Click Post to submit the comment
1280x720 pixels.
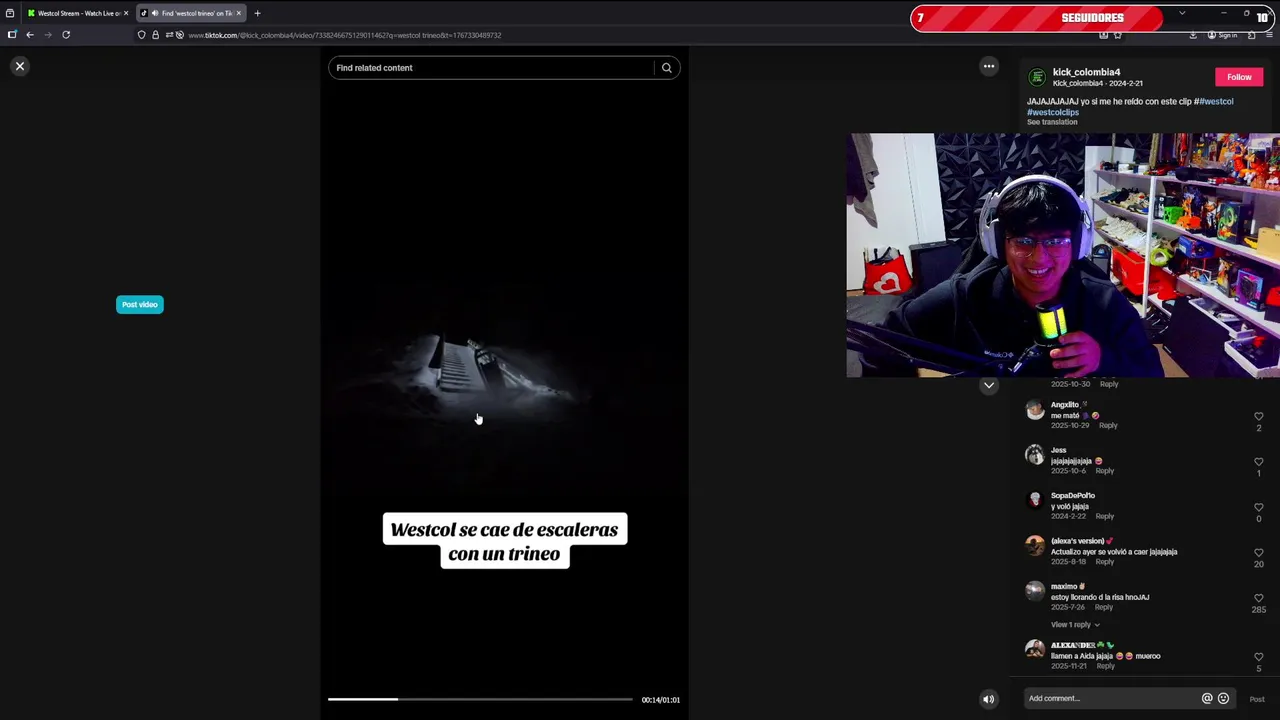point(1257,699)
